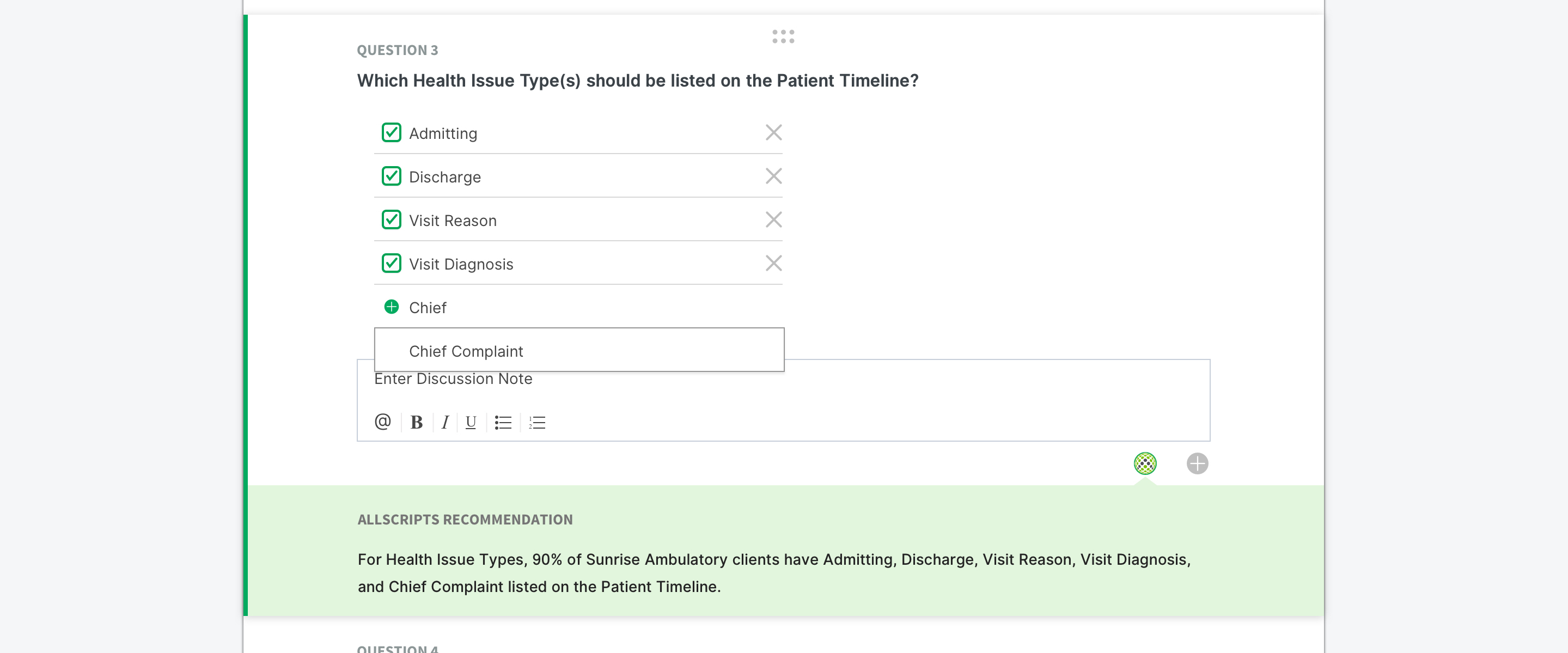Toggle the Visit Diagnosis checkbox
Image resolution: width=1568 pixels, height=653 pixels.
click(x=392, y=264)
